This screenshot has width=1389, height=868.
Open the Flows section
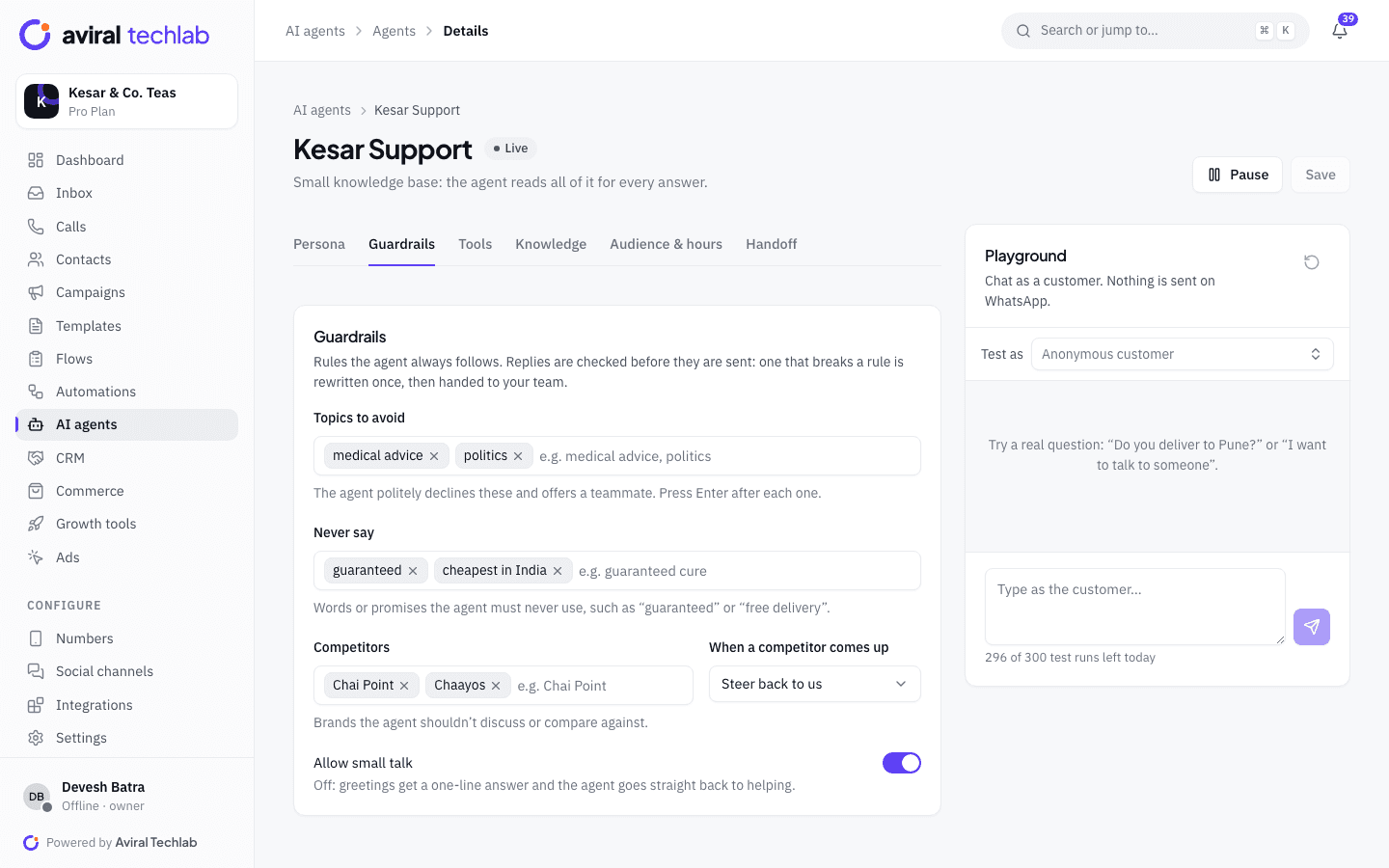[127, 359]
